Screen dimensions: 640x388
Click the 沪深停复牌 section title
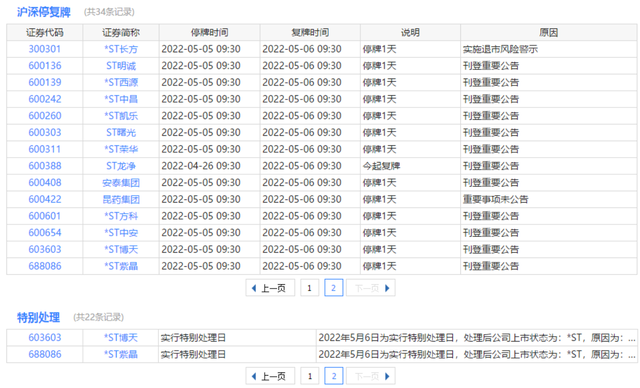click(x=44, y=12)
